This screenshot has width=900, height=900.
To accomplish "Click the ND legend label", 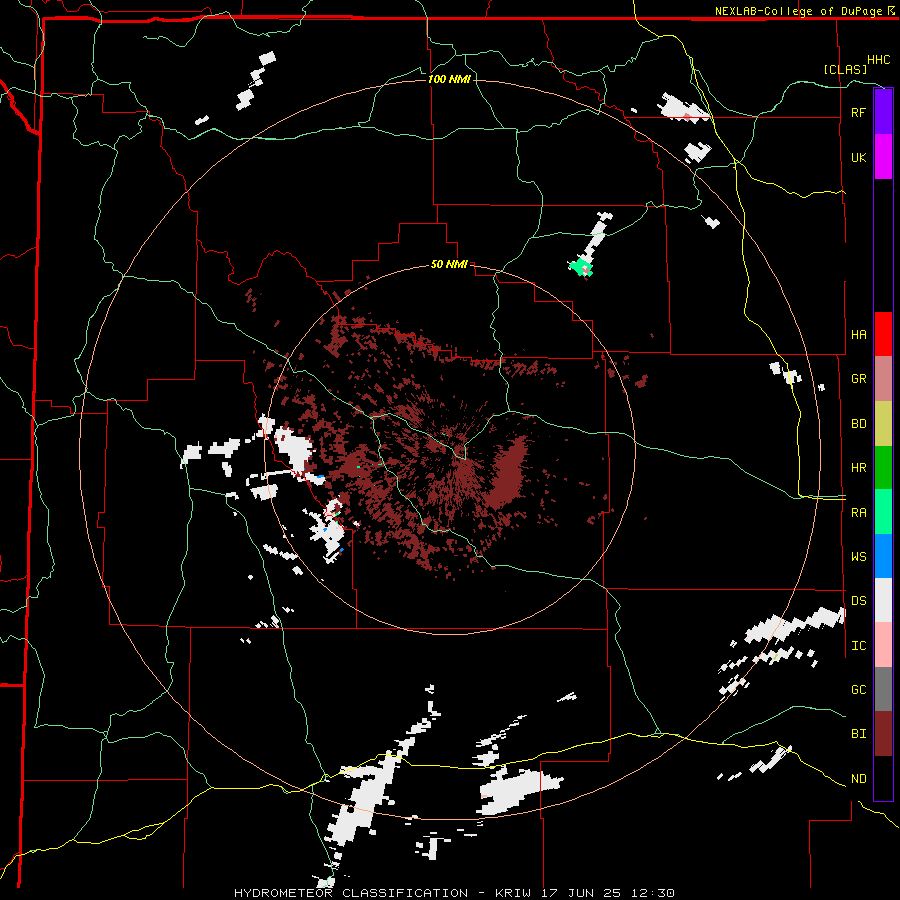I will click(x=858, y=779).
